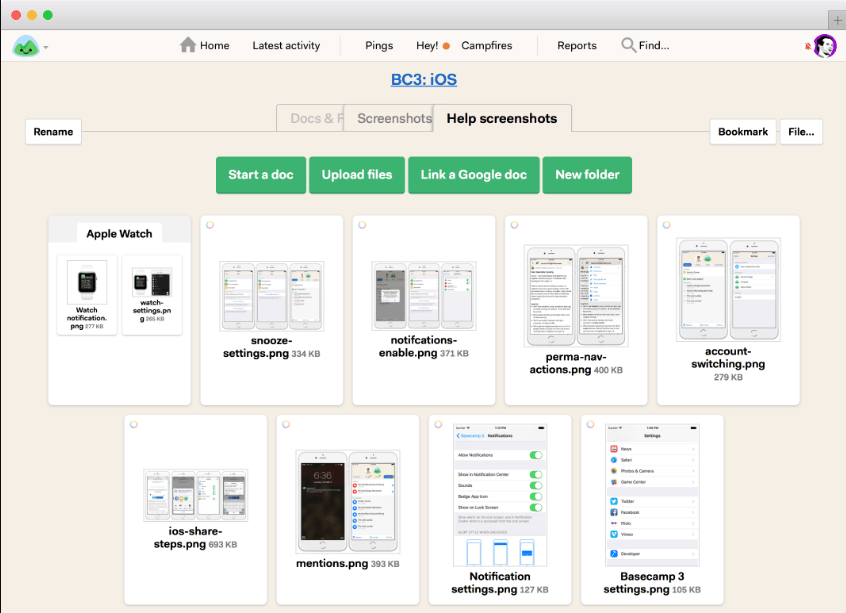
Task: Click the circle icon on perma-nav-actions.png card
Action: (x=514, y=225)
